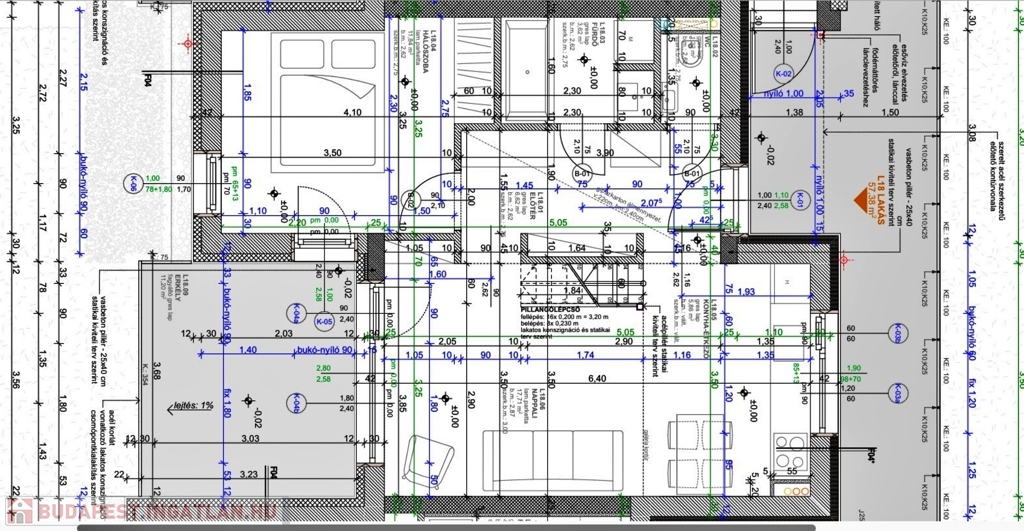Select the K-05 tag on the balcony

pos(324,322)
